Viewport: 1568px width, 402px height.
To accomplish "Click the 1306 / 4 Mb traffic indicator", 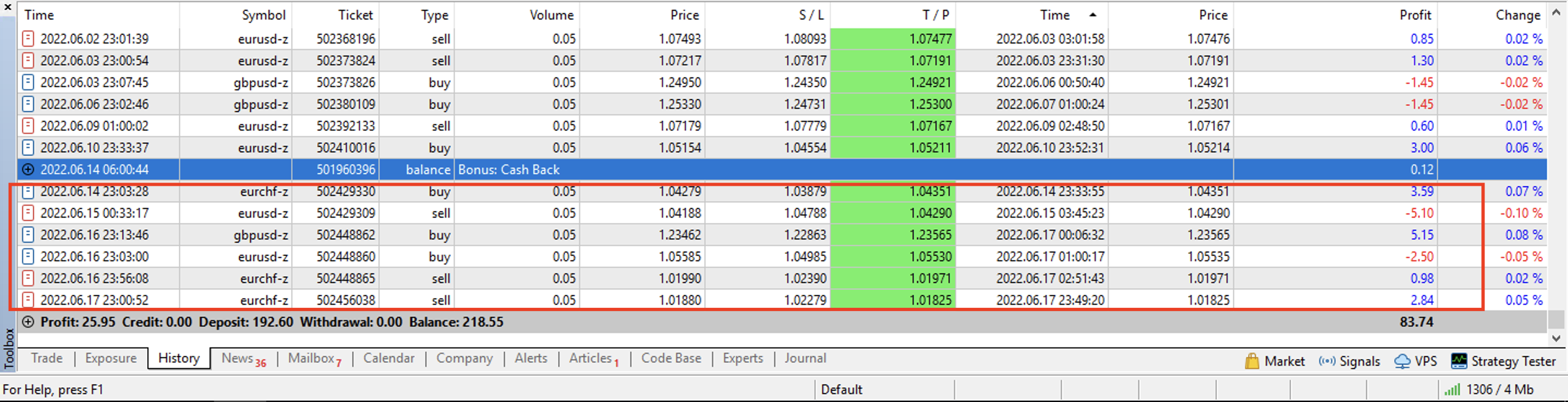I will click(x=1500, y=390).
